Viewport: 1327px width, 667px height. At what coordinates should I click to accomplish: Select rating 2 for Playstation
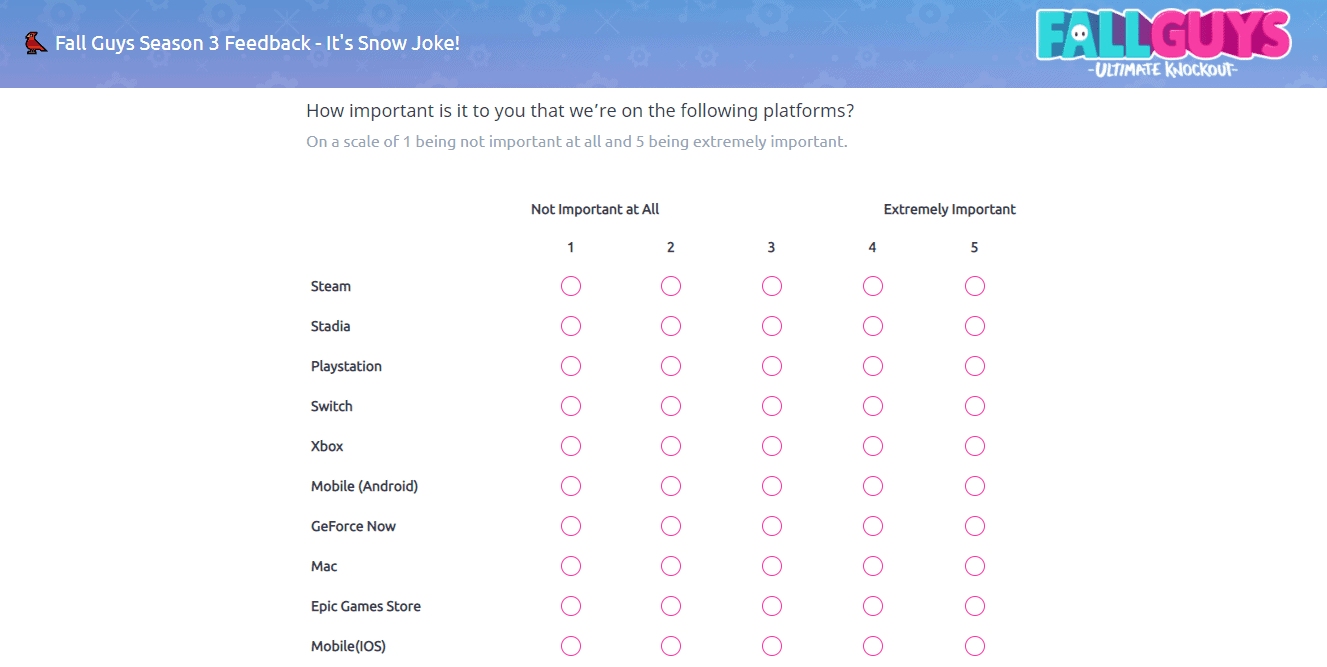671,367
